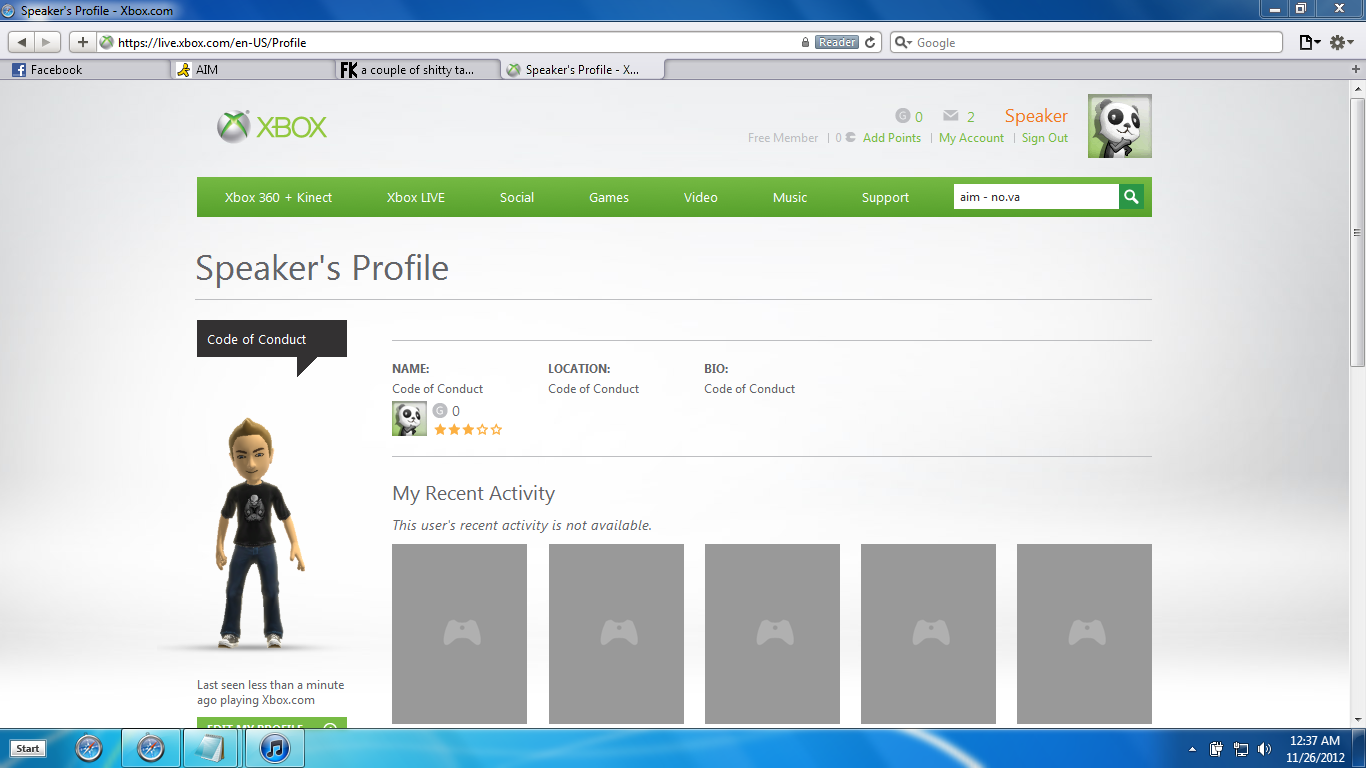Reload the page with the refresh icon
The height and width of the screenshot is (768, 1366).
[x=870, y=42]
